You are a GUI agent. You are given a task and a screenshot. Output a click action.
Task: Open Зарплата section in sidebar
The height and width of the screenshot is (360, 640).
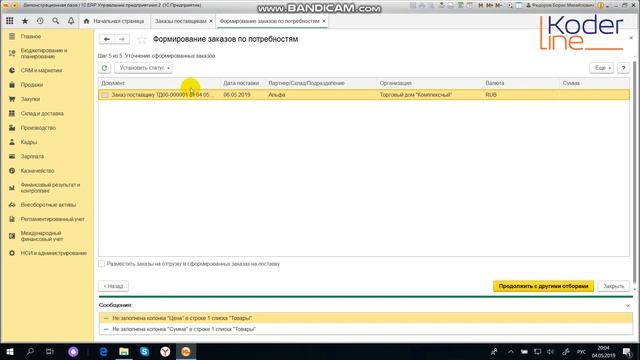pyautogui.click(x=32, y=156)
